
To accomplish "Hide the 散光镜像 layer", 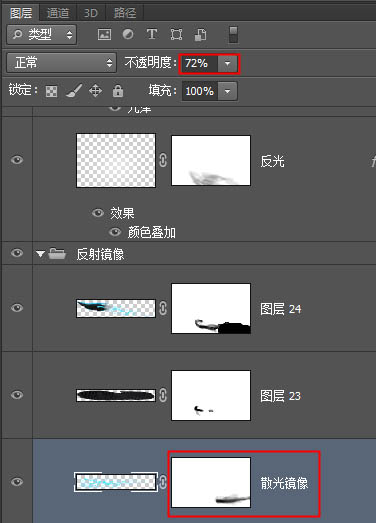I will (17, 482).
